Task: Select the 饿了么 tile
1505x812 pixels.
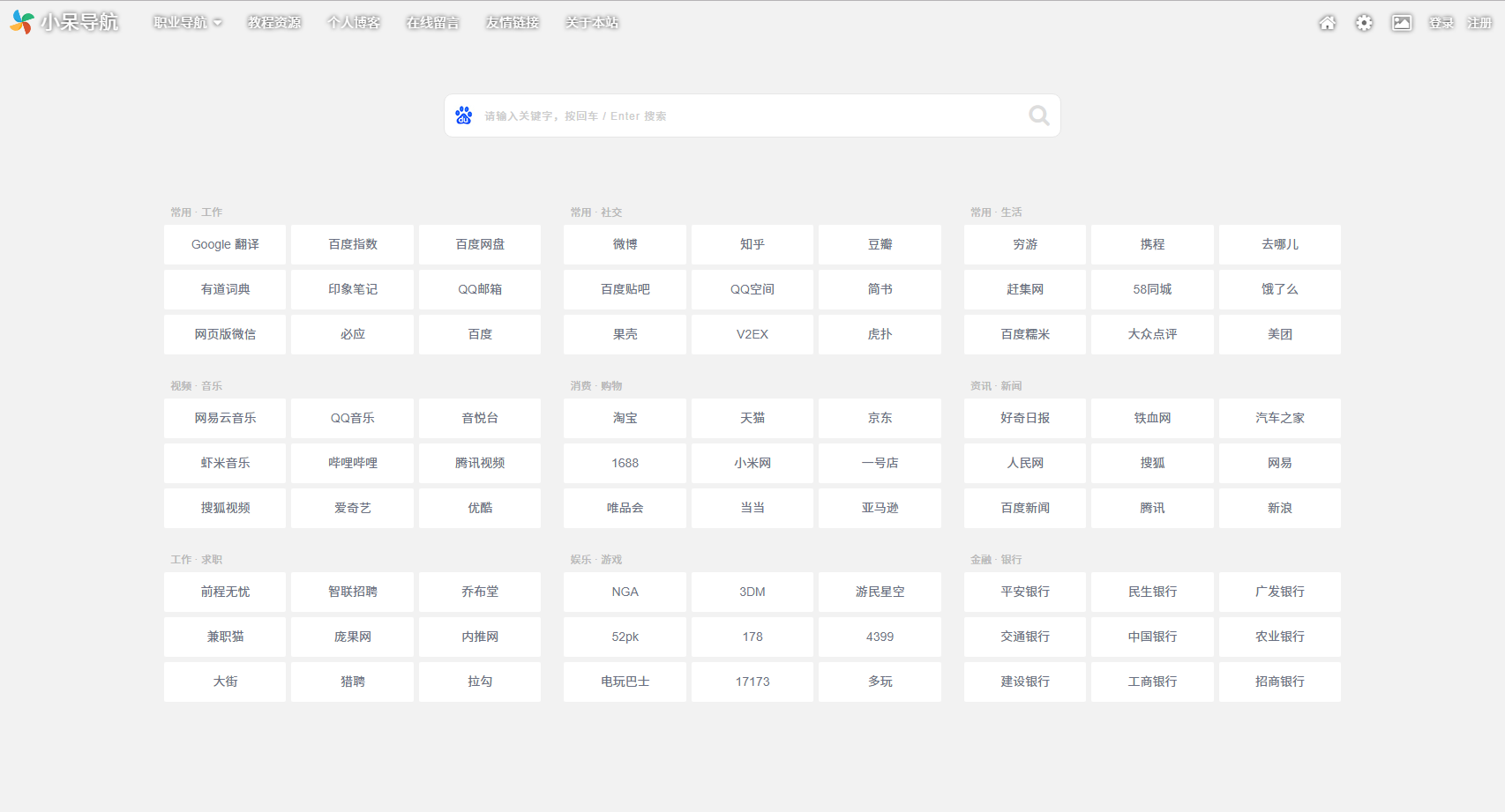Action: [1280, 289]
